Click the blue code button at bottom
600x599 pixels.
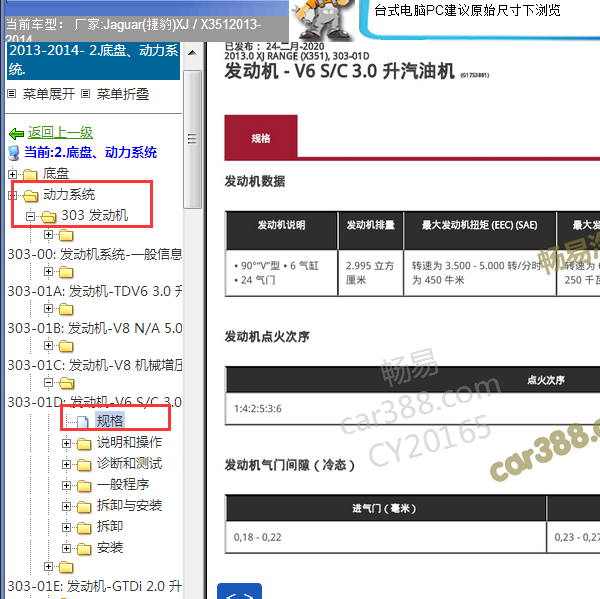pos(240,592)
